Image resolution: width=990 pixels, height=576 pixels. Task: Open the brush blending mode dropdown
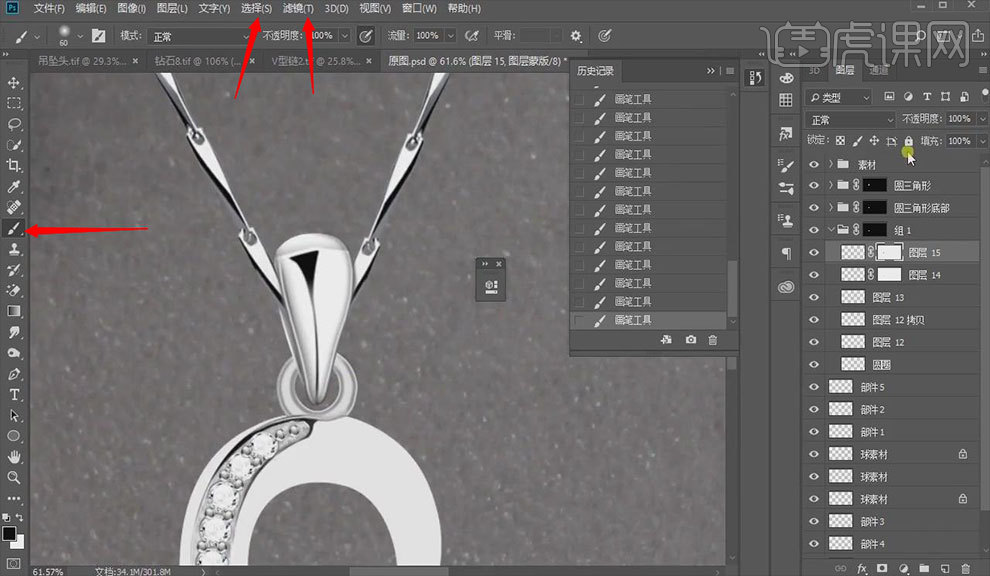point(198,36)
